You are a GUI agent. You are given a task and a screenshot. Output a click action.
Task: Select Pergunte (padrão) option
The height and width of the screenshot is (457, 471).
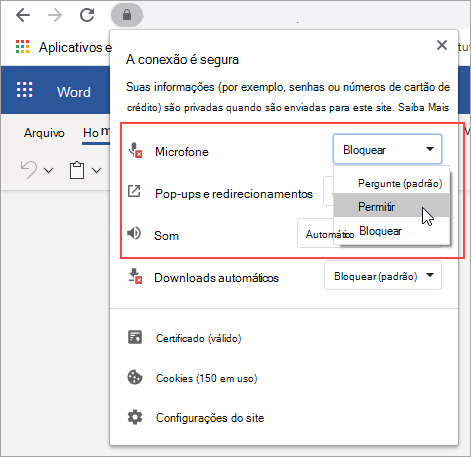coord(392,183)
